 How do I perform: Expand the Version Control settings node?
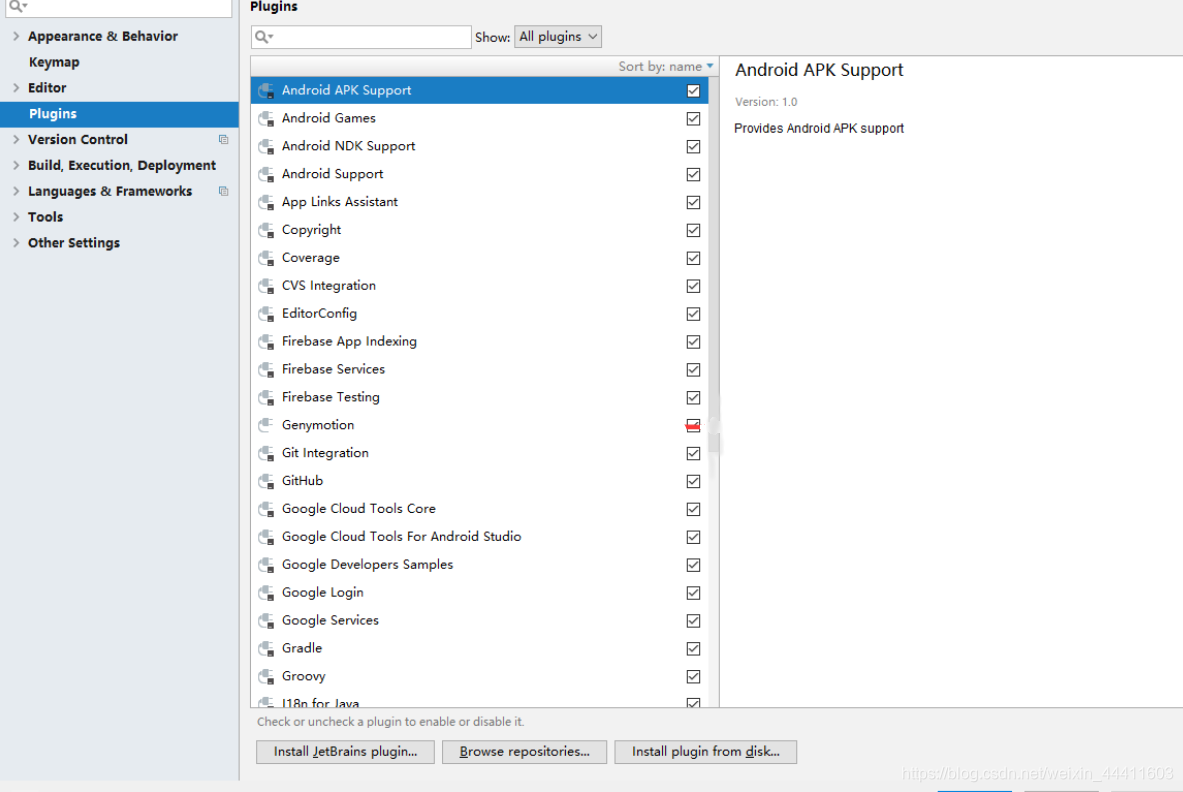[16, 140]
